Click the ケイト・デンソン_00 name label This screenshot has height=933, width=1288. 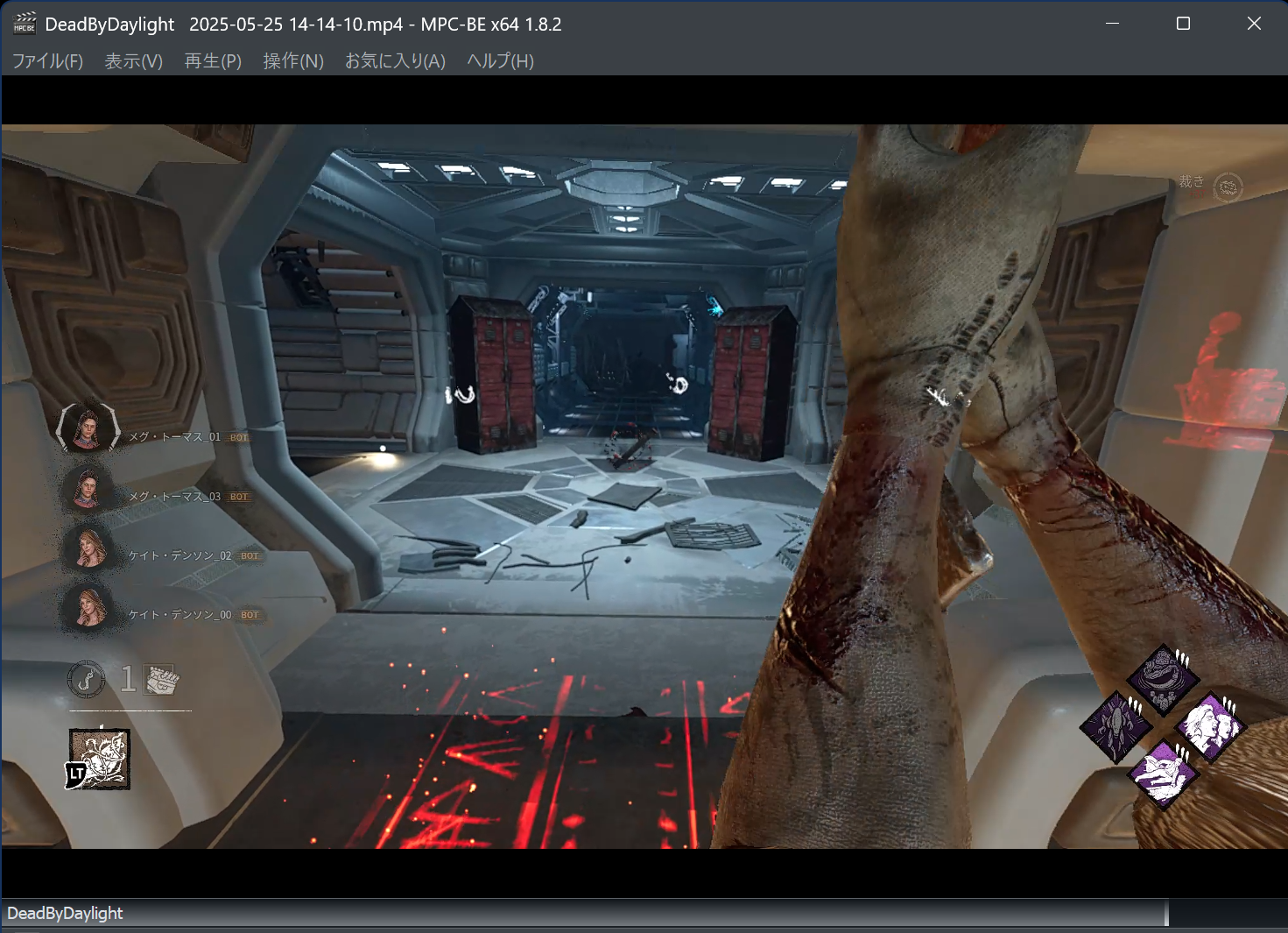[x=180, y=614]
